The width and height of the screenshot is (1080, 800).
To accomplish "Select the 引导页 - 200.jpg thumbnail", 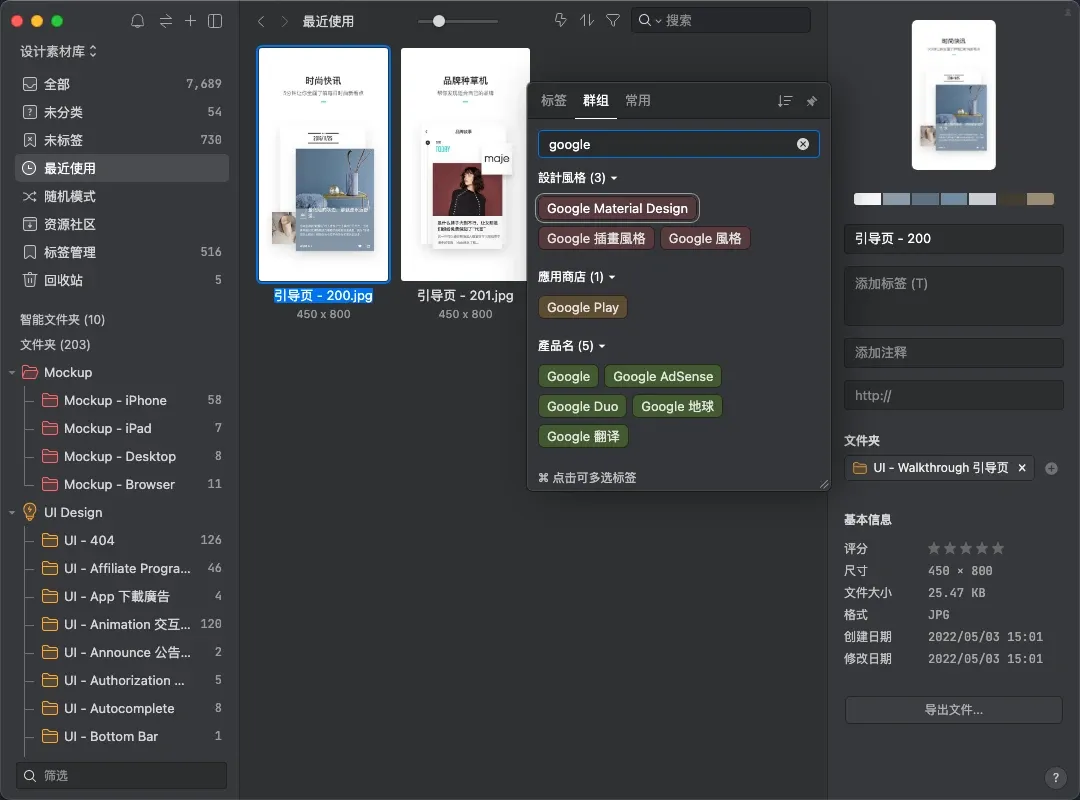I will click(323, 165).
